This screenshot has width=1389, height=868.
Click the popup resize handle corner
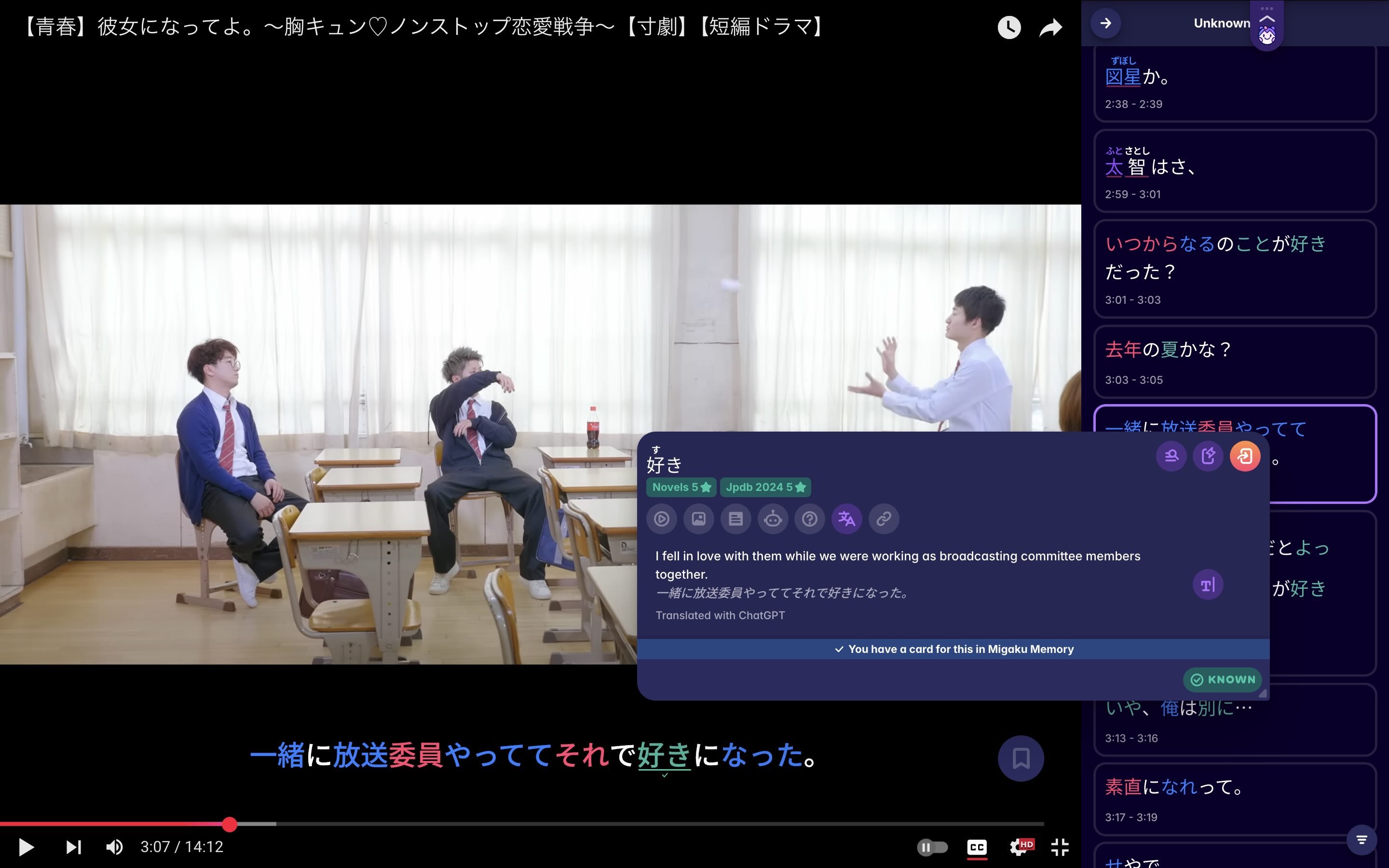pos(1263,693)
